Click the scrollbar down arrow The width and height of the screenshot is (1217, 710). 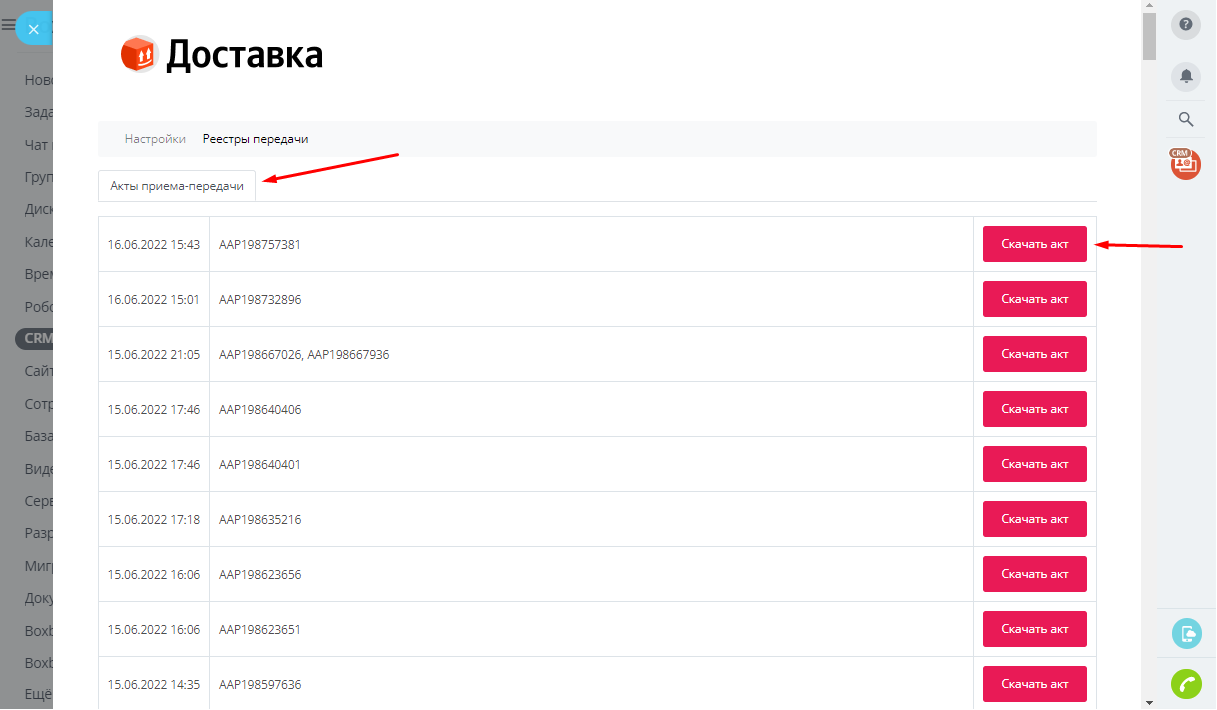click(x=1149, y=702)
